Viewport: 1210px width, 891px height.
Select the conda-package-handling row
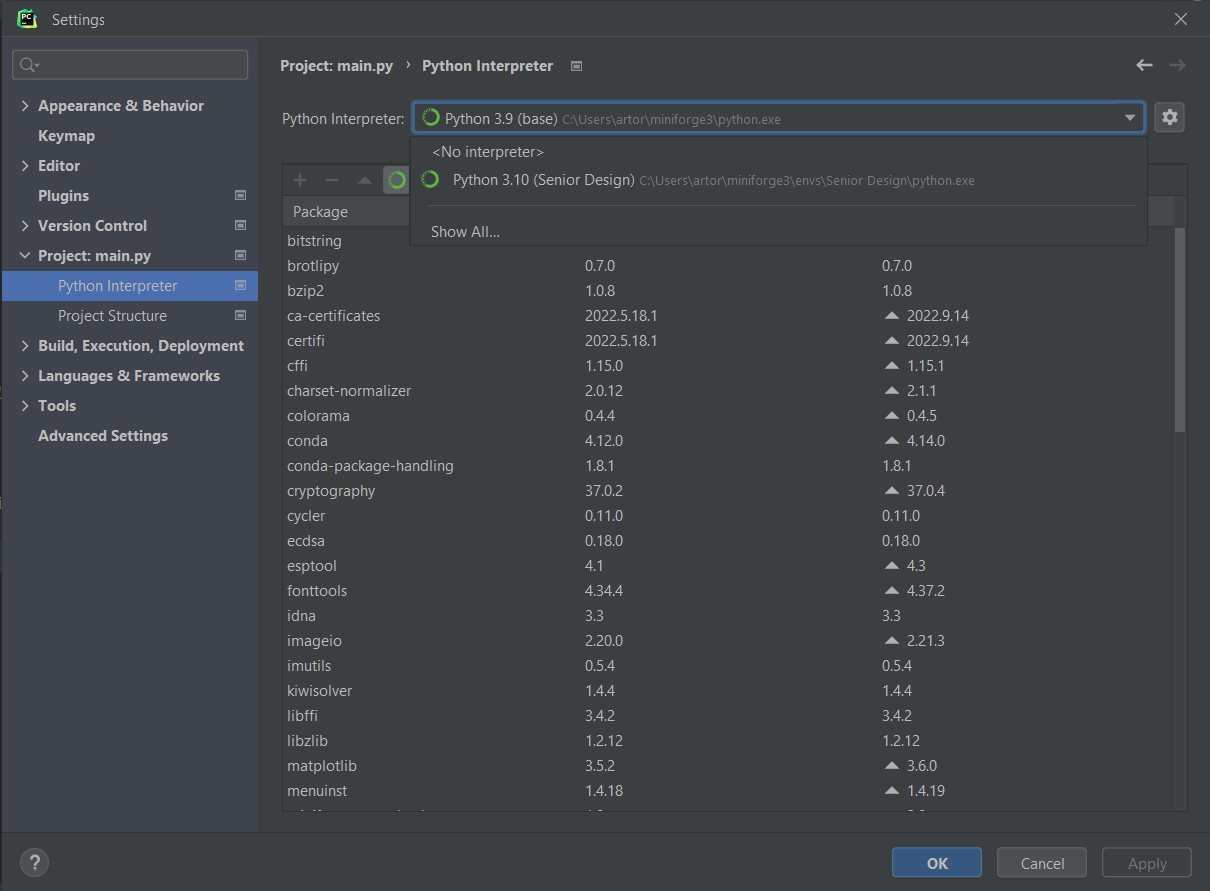[x=728, y=466]
